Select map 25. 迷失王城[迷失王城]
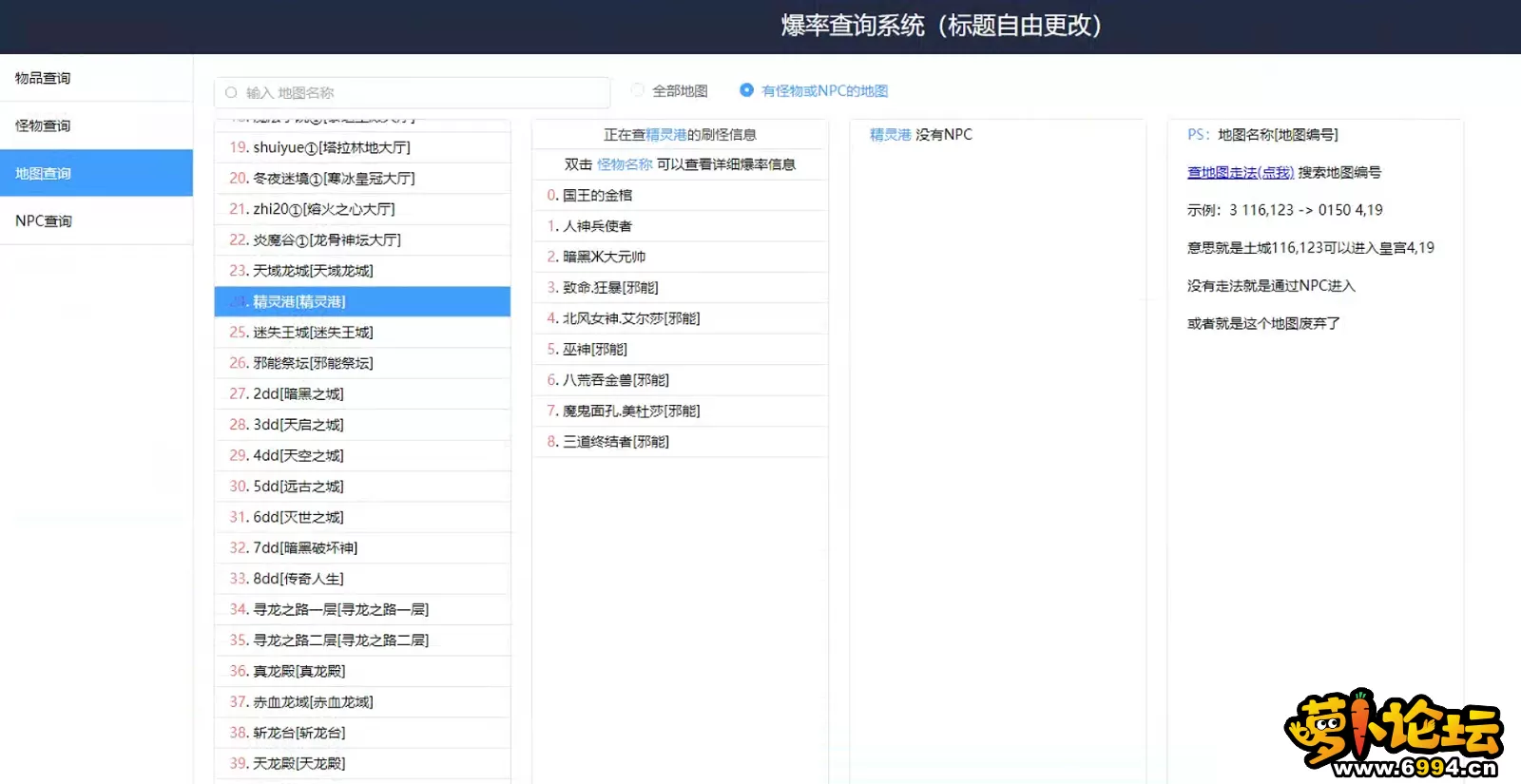 (362, 333)
